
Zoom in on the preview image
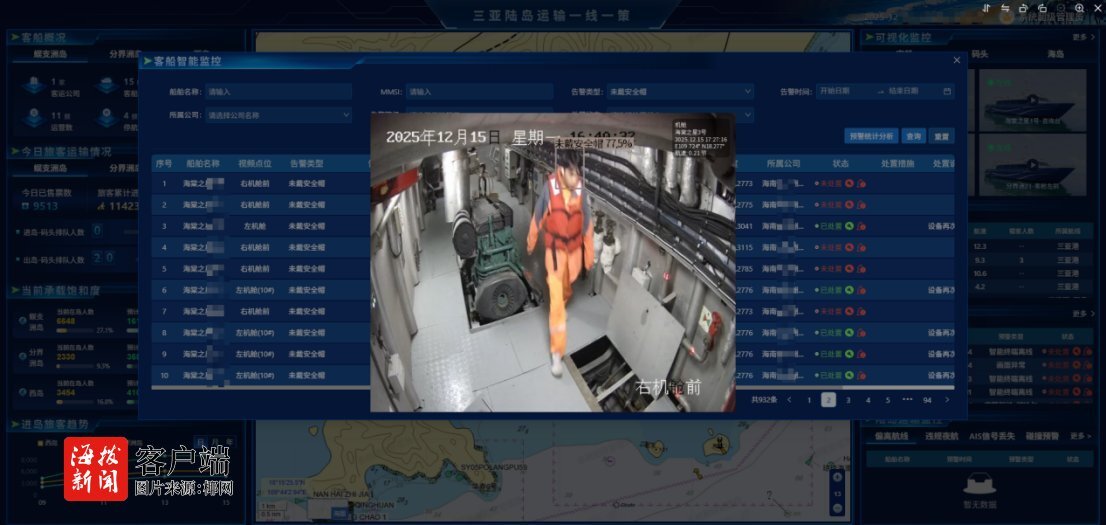1080,8
